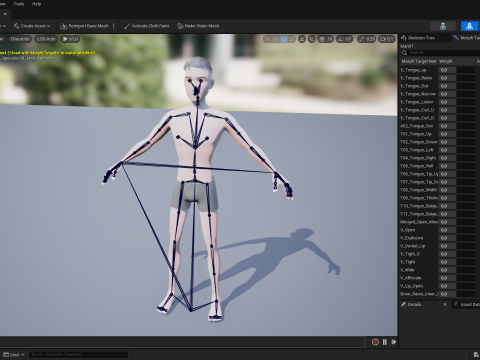This screenshot has height=360, width=480.
Task: Open Reimport Base Mesh options menu
Action: coord(114,26)
